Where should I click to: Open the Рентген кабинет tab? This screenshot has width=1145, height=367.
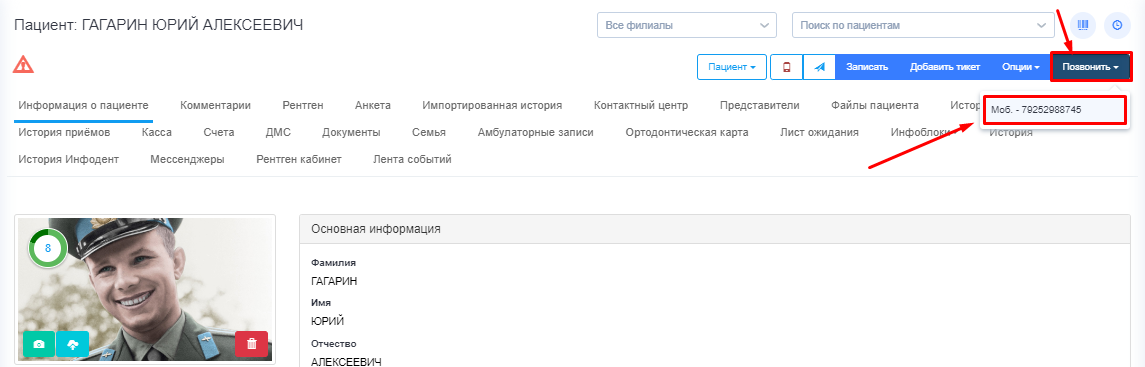pos(299,159)
